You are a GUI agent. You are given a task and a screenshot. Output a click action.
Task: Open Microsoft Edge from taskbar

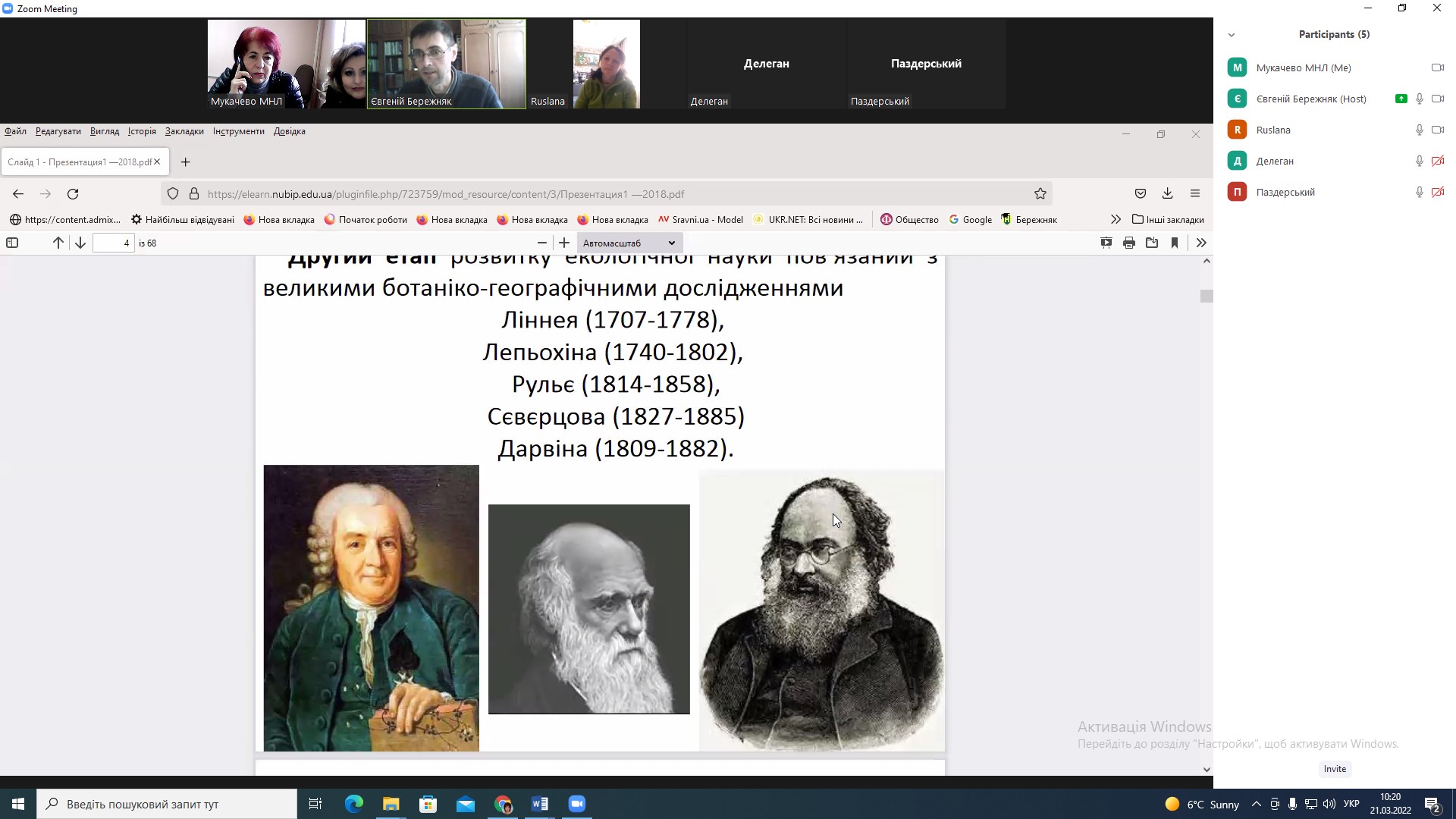[354, 804]
